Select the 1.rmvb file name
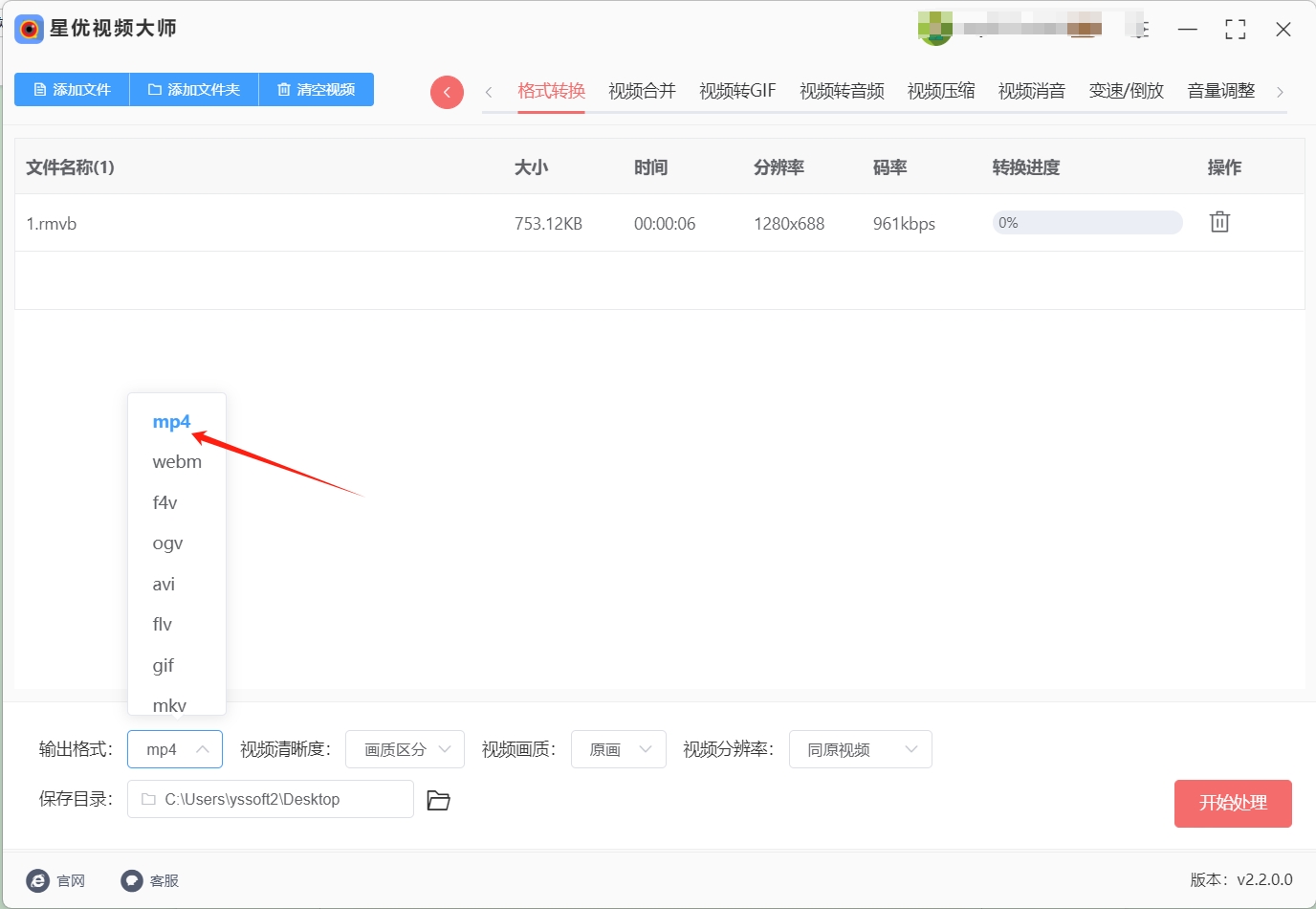Image resolution: width=1316 pixels, height=909 pixels. 52,224
